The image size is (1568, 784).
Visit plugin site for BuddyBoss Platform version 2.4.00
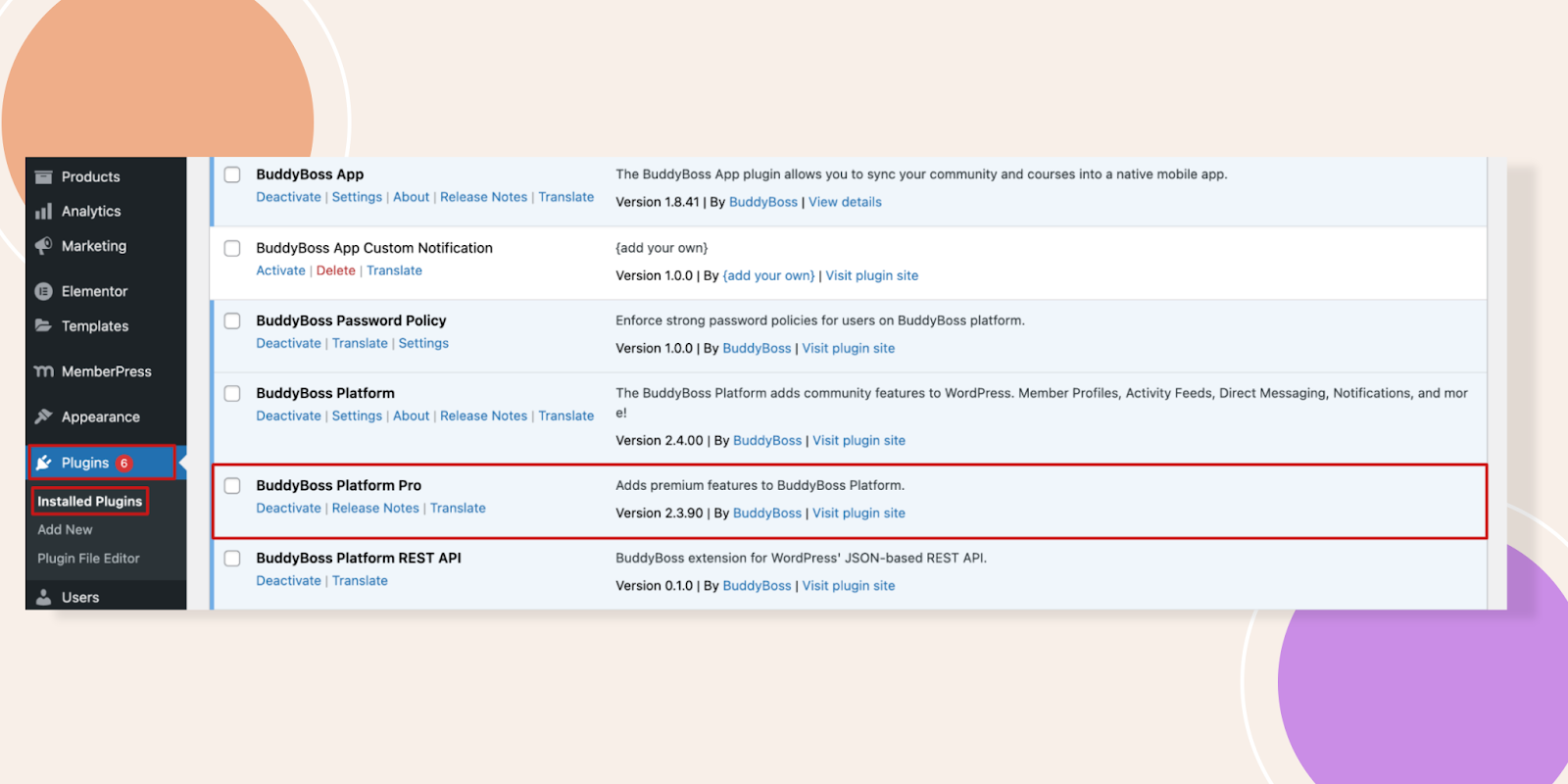point(858,440)
